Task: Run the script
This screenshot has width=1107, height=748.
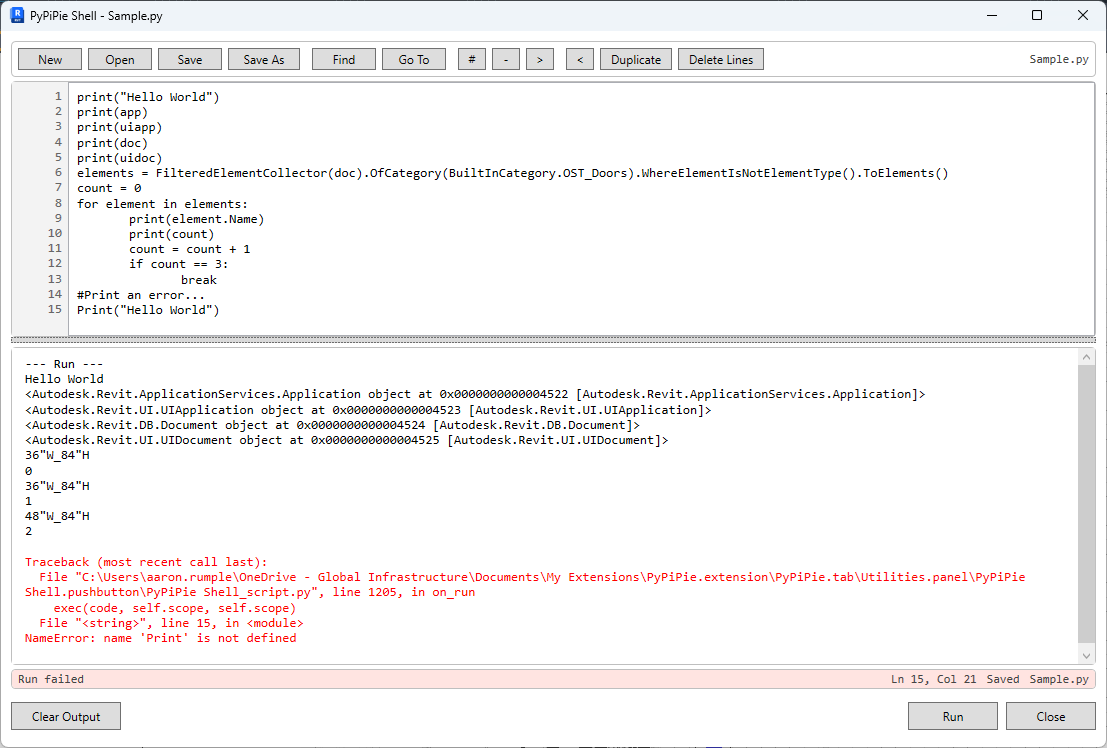Action: click(952, 716)
